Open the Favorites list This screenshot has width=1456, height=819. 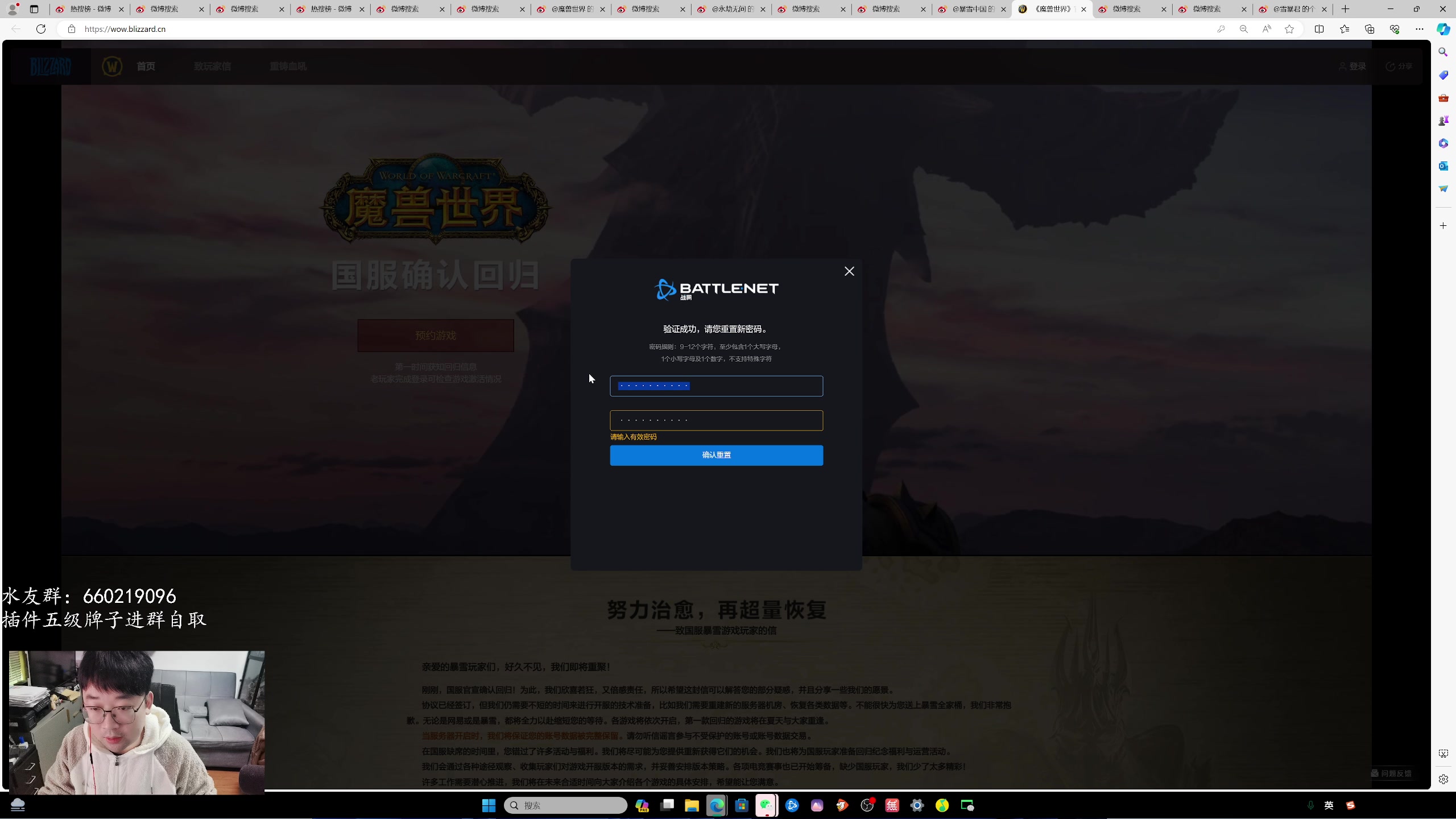1345,29
